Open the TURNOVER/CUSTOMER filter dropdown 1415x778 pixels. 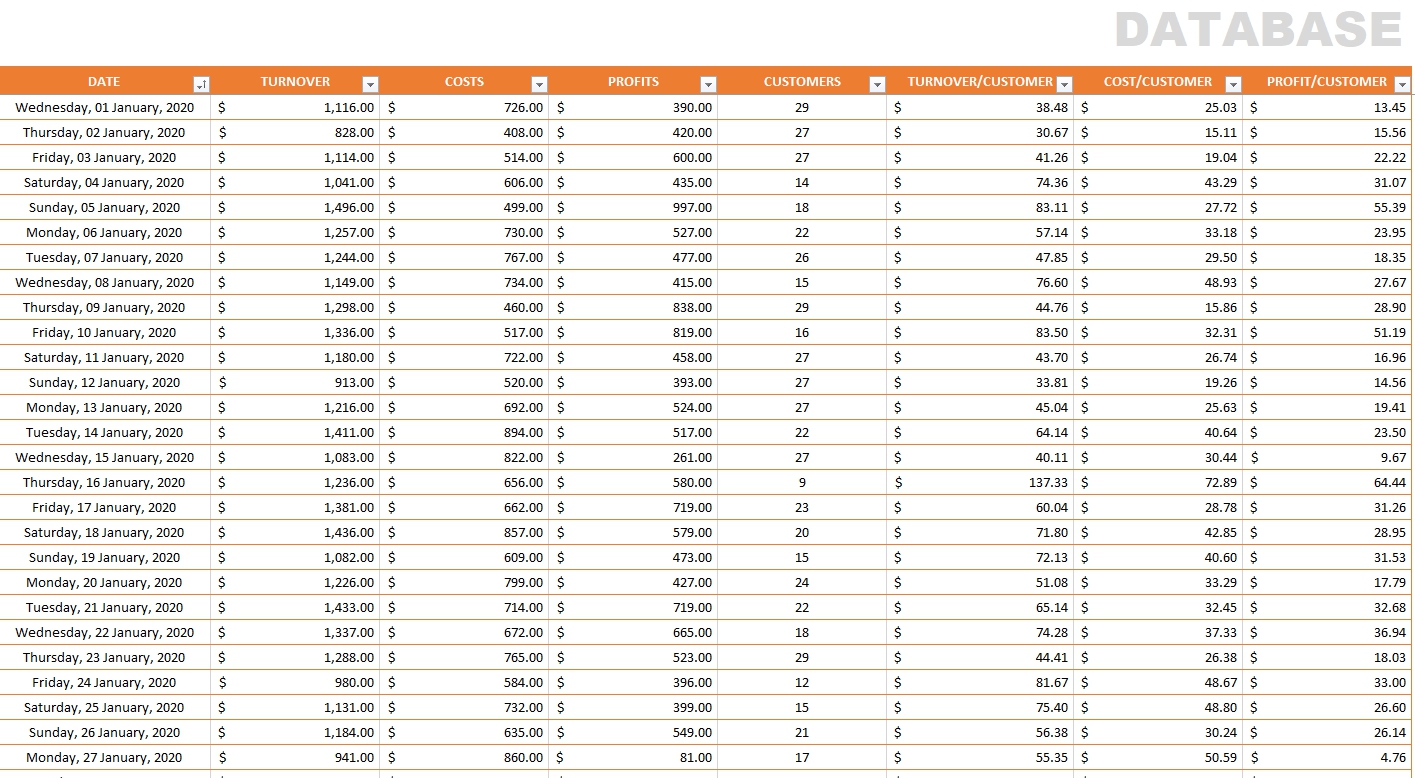point(1064,85)
